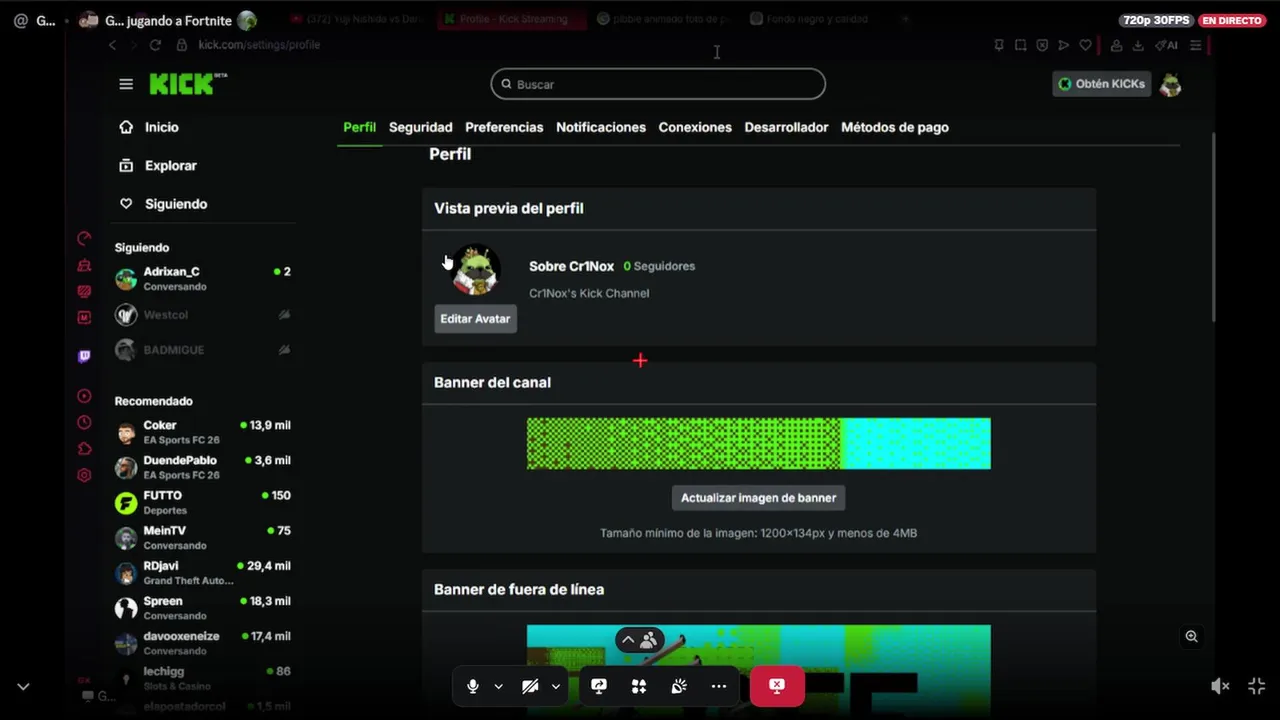Open Coker recommended channel
Screen dimensions: 1280x720
[203, 432]
